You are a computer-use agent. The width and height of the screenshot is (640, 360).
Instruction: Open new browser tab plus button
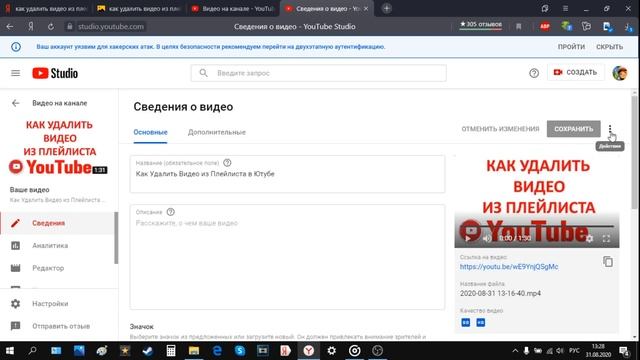click(387, 8)
